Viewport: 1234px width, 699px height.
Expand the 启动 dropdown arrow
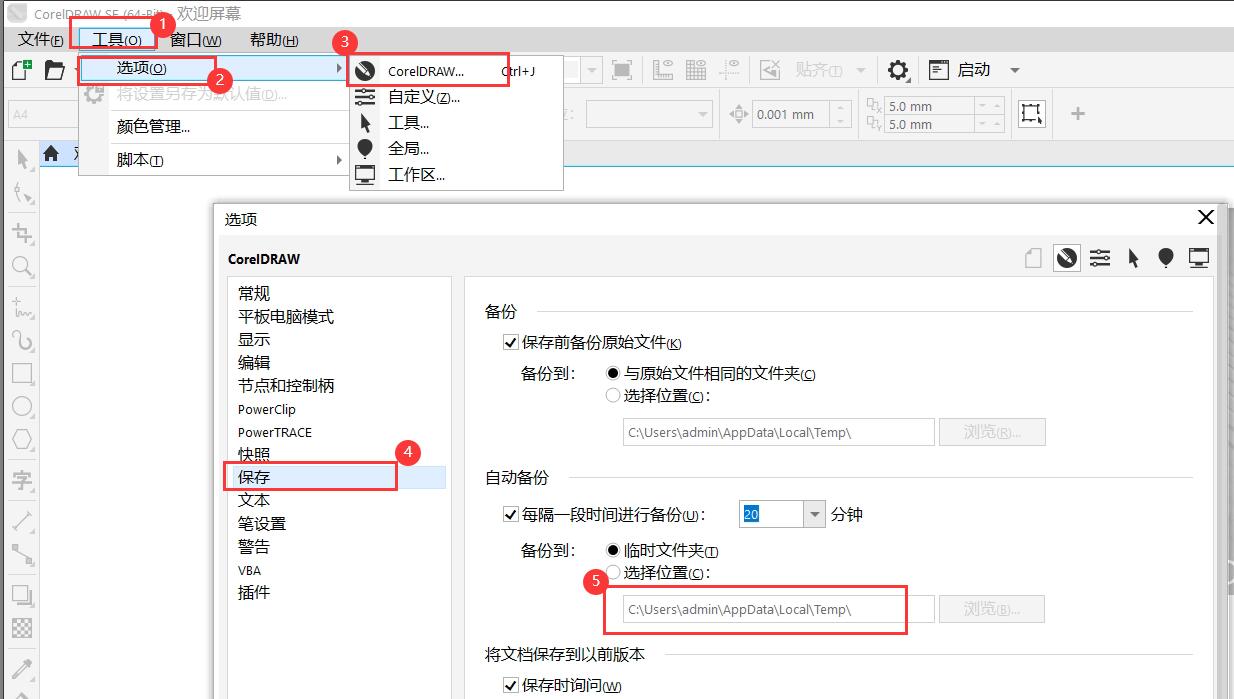(x=1014, y=70)
